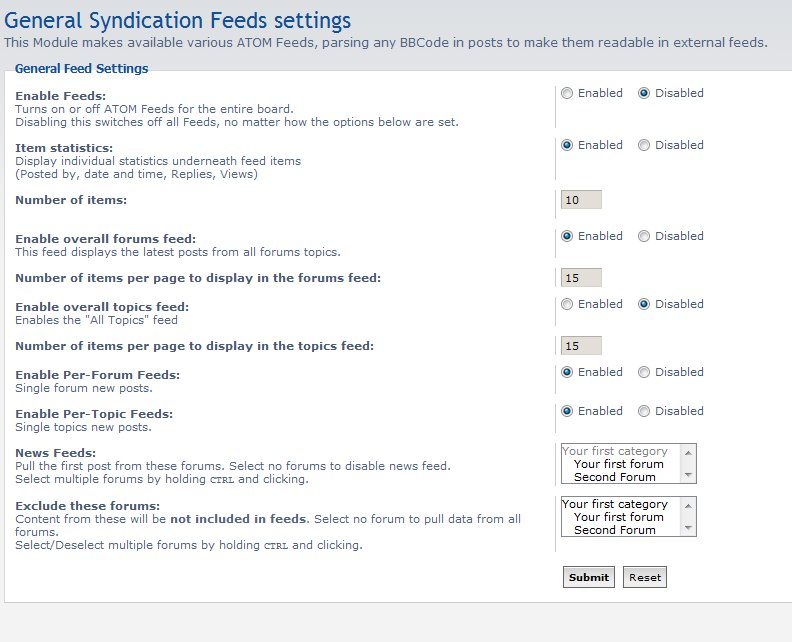Focus the forums feed items-per-page field

click(581, 277)
